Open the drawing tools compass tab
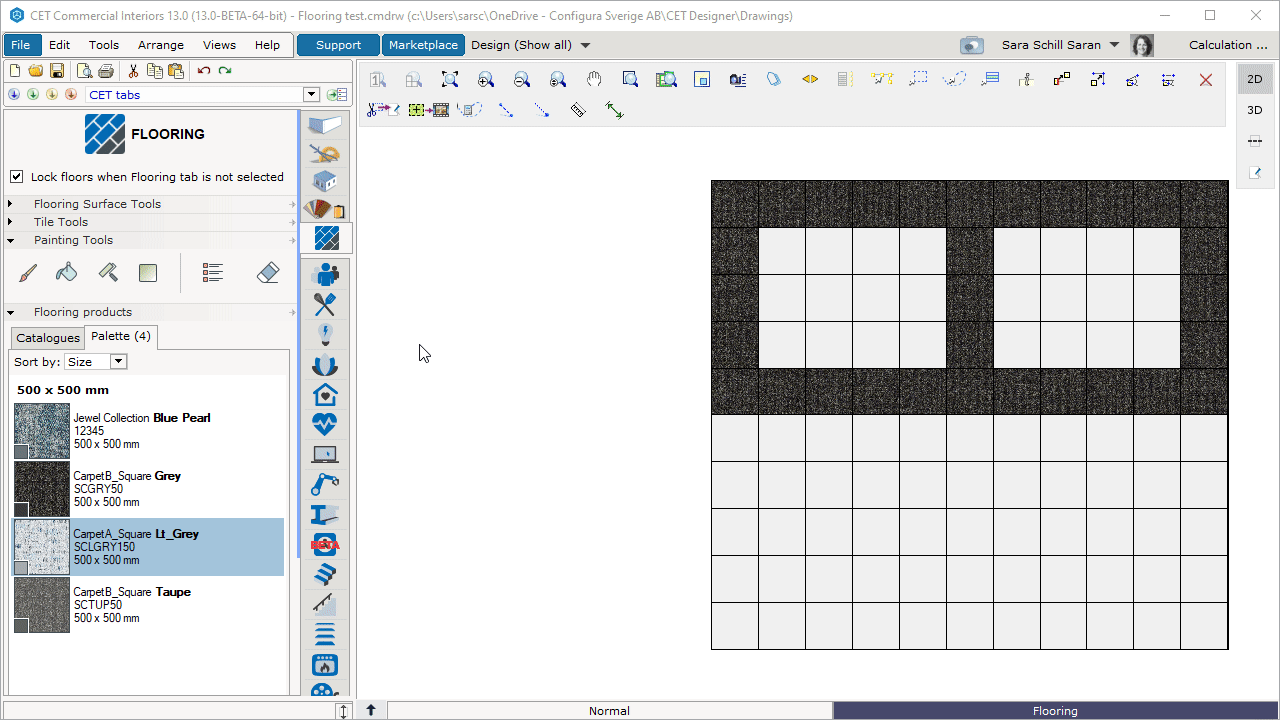The image size is (1280, 720). coord(325,153)
